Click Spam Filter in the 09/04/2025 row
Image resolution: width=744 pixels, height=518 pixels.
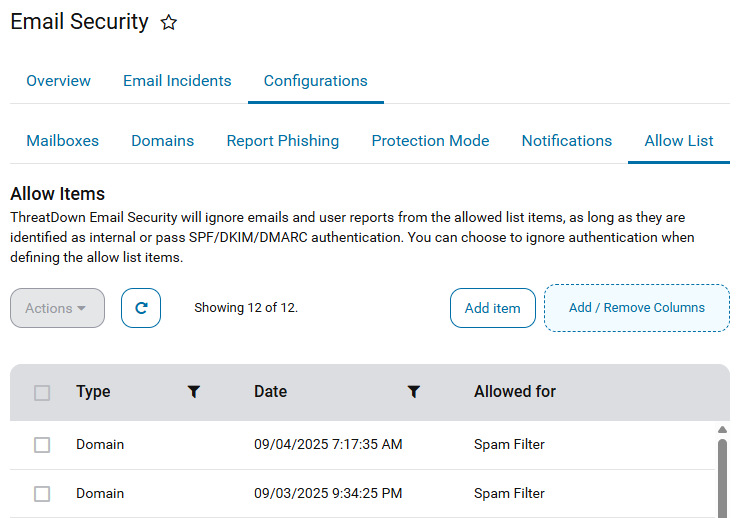(509, 444)
